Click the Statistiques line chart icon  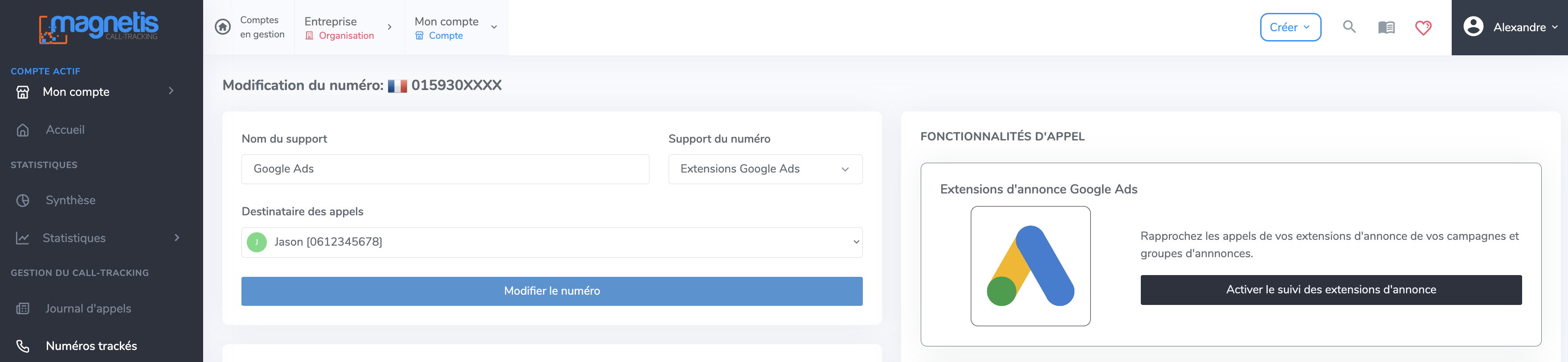[23, 238]
